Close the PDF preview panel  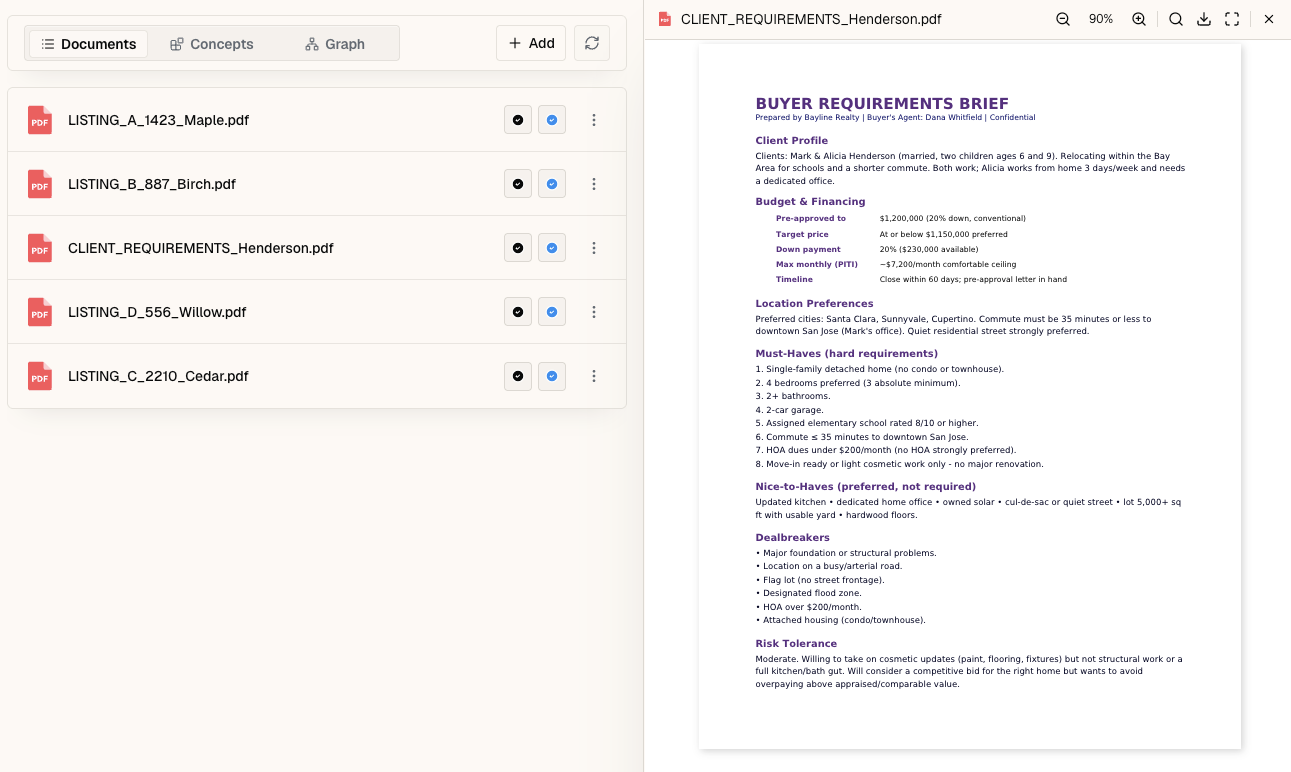coord(1269,19)
